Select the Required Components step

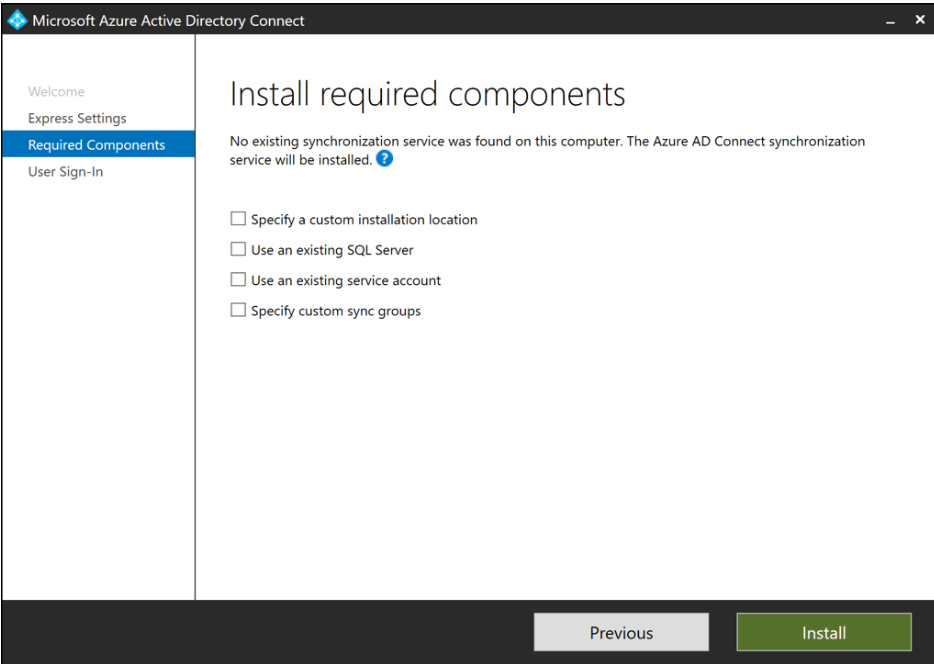96,145
